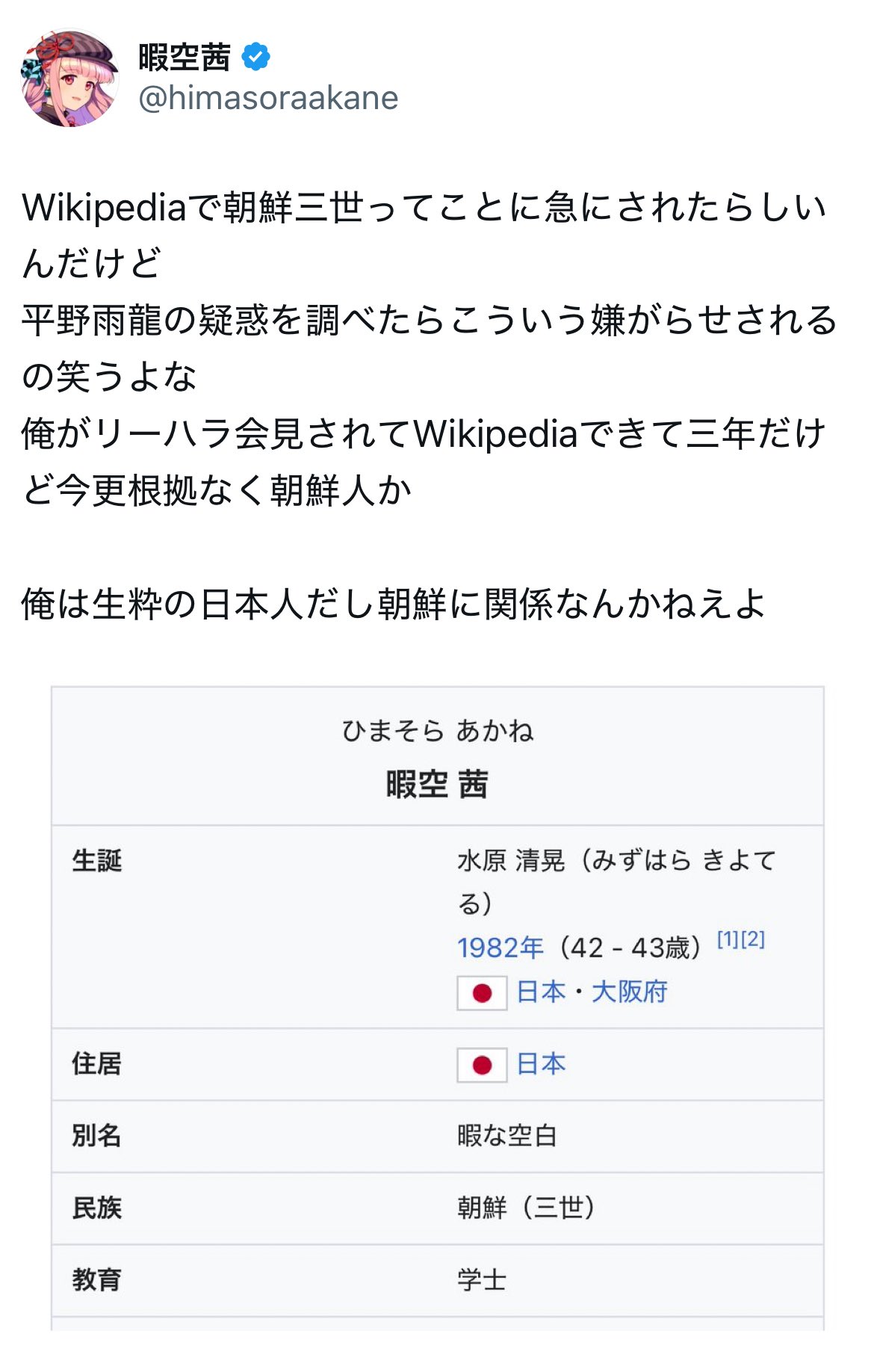
Task: Select the 民族 row label
Action: (96, 1208)
